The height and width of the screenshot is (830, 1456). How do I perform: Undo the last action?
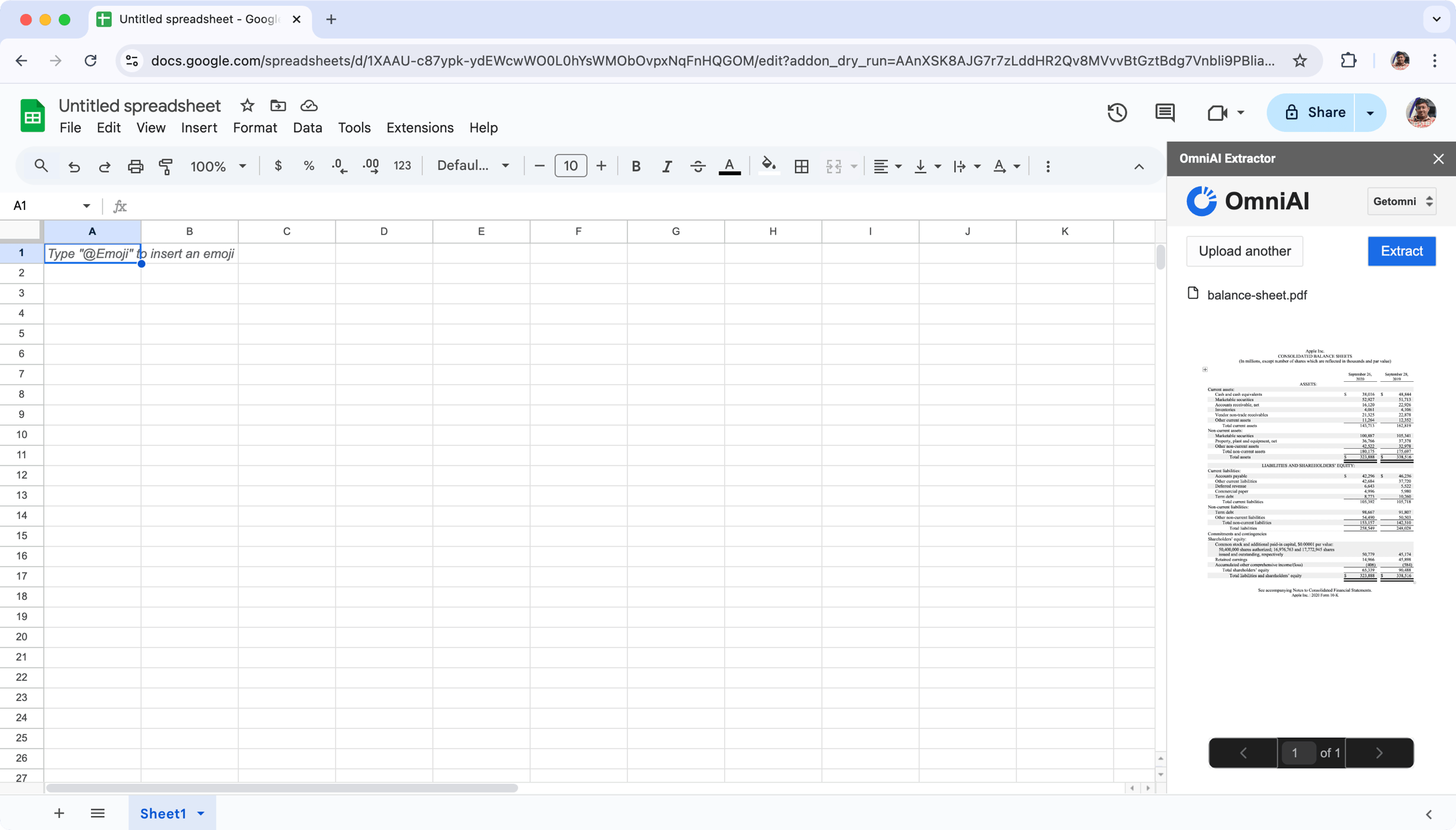pyautogui.click(x=74, y=166)
